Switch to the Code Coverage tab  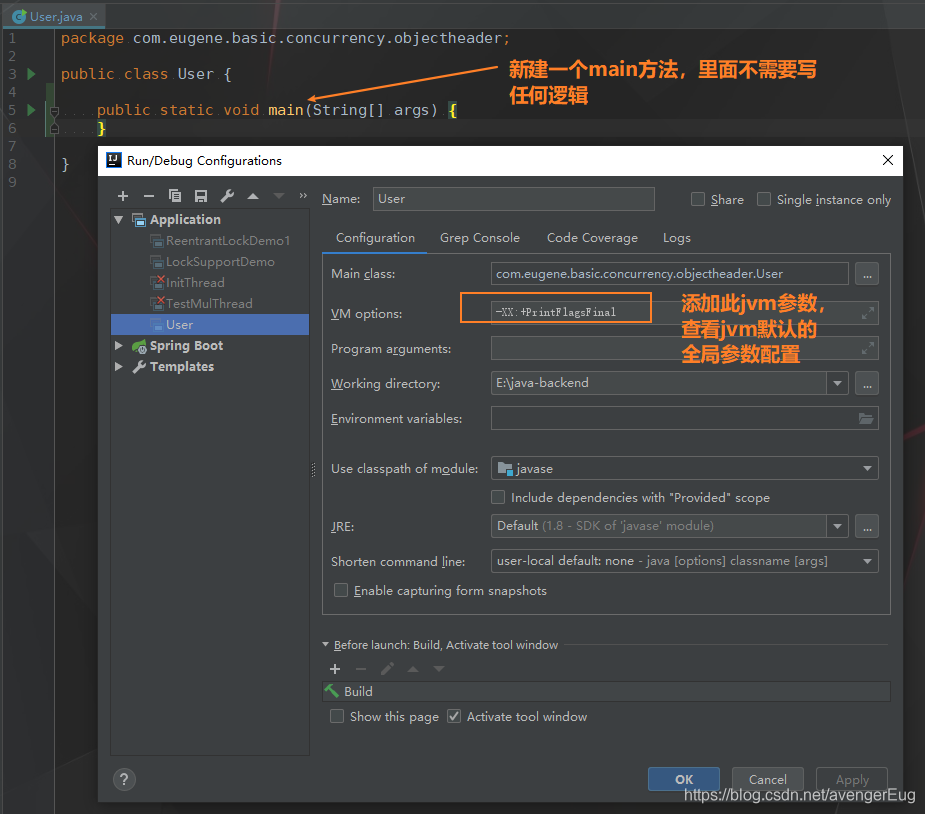click(592, 238)
